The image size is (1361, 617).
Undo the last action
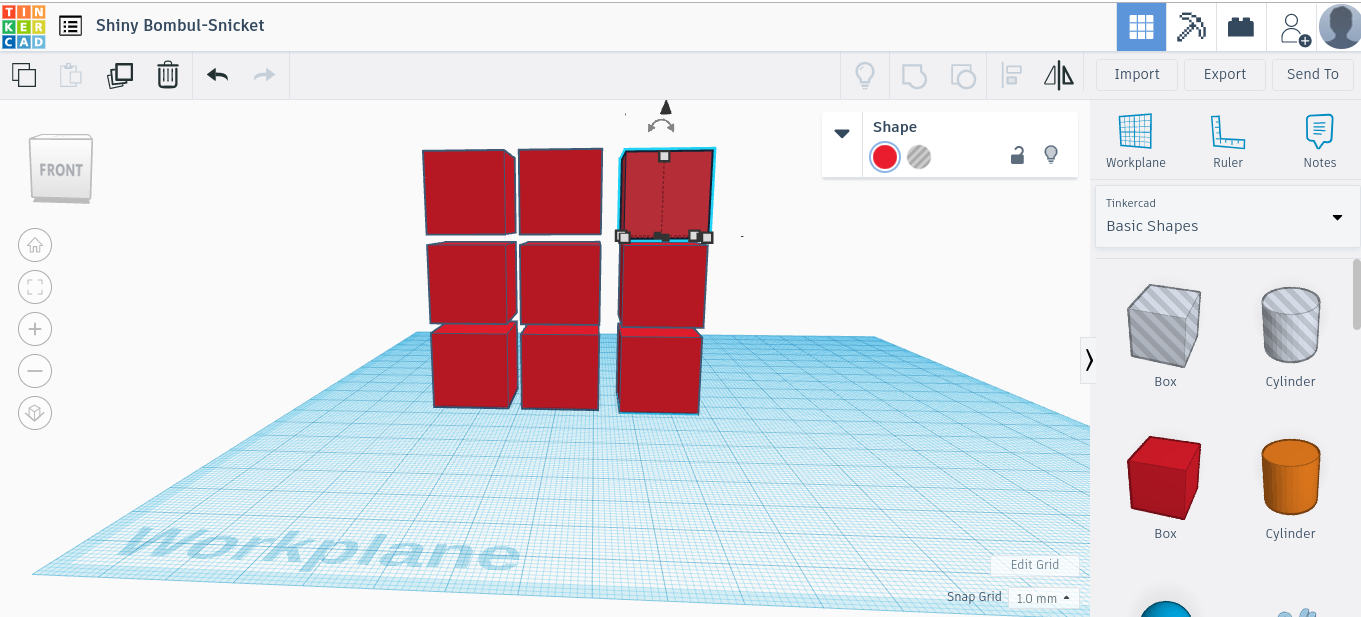tap(217, 74)
